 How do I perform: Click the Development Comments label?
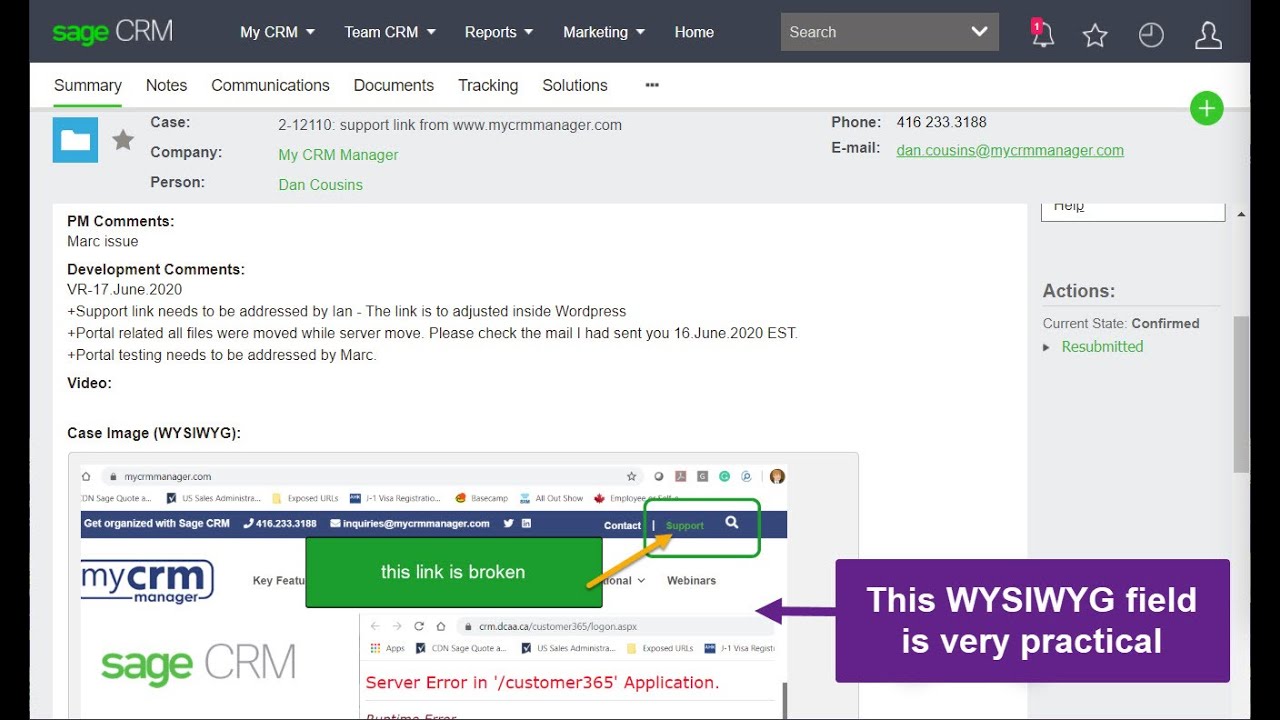click(156, 269)
